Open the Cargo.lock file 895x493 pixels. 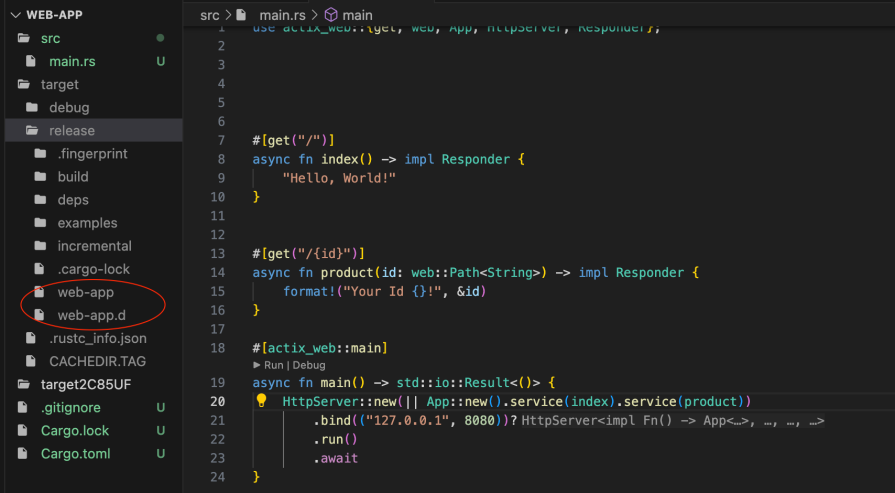pyautogui.click(x=75, y=431)
